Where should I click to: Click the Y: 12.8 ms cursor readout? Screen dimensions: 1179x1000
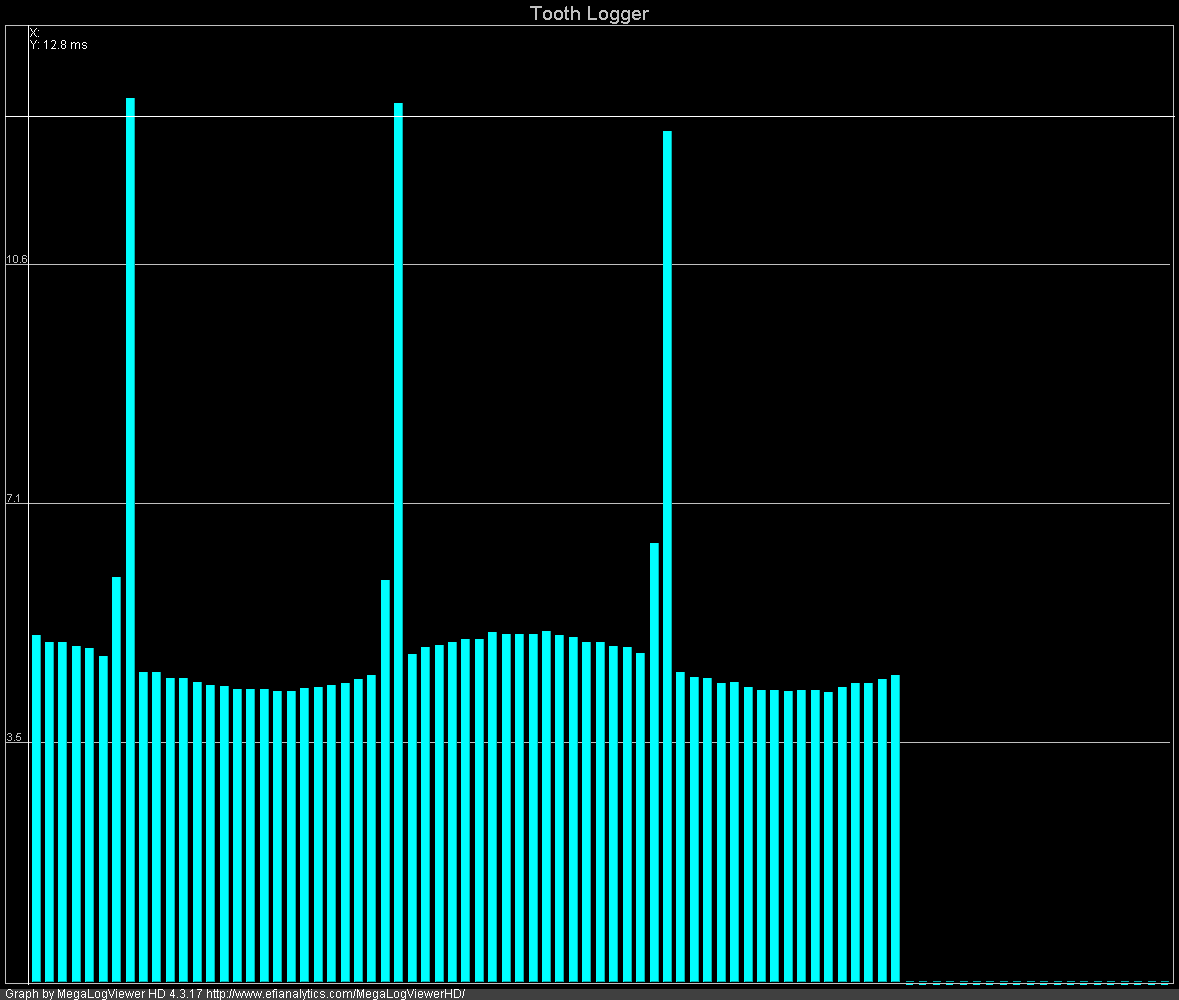58,45
